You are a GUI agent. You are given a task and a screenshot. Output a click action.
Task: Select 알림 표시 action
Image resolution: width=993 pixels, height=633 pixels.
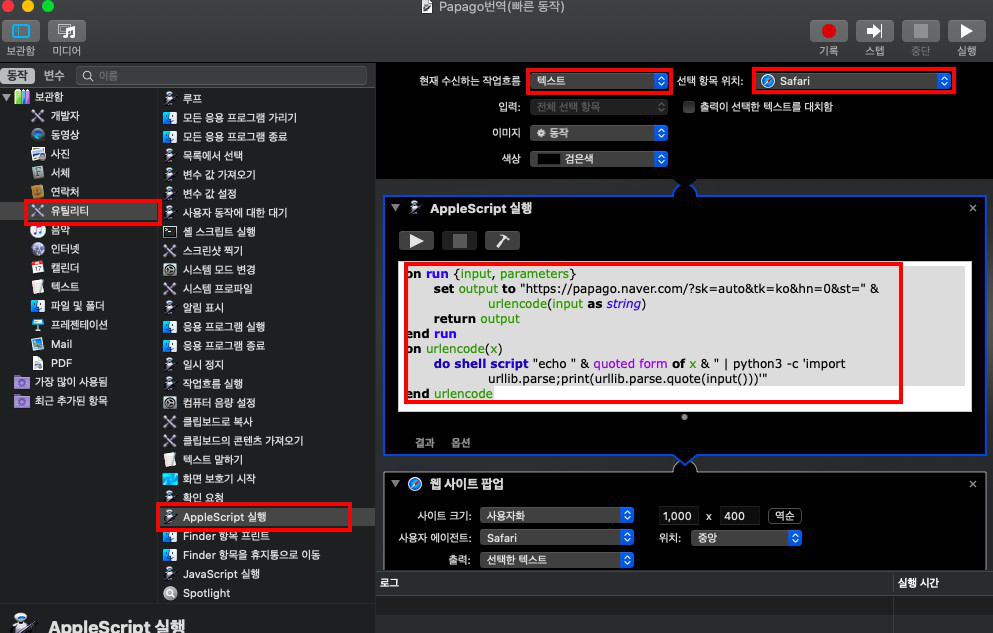coord(203,308)
